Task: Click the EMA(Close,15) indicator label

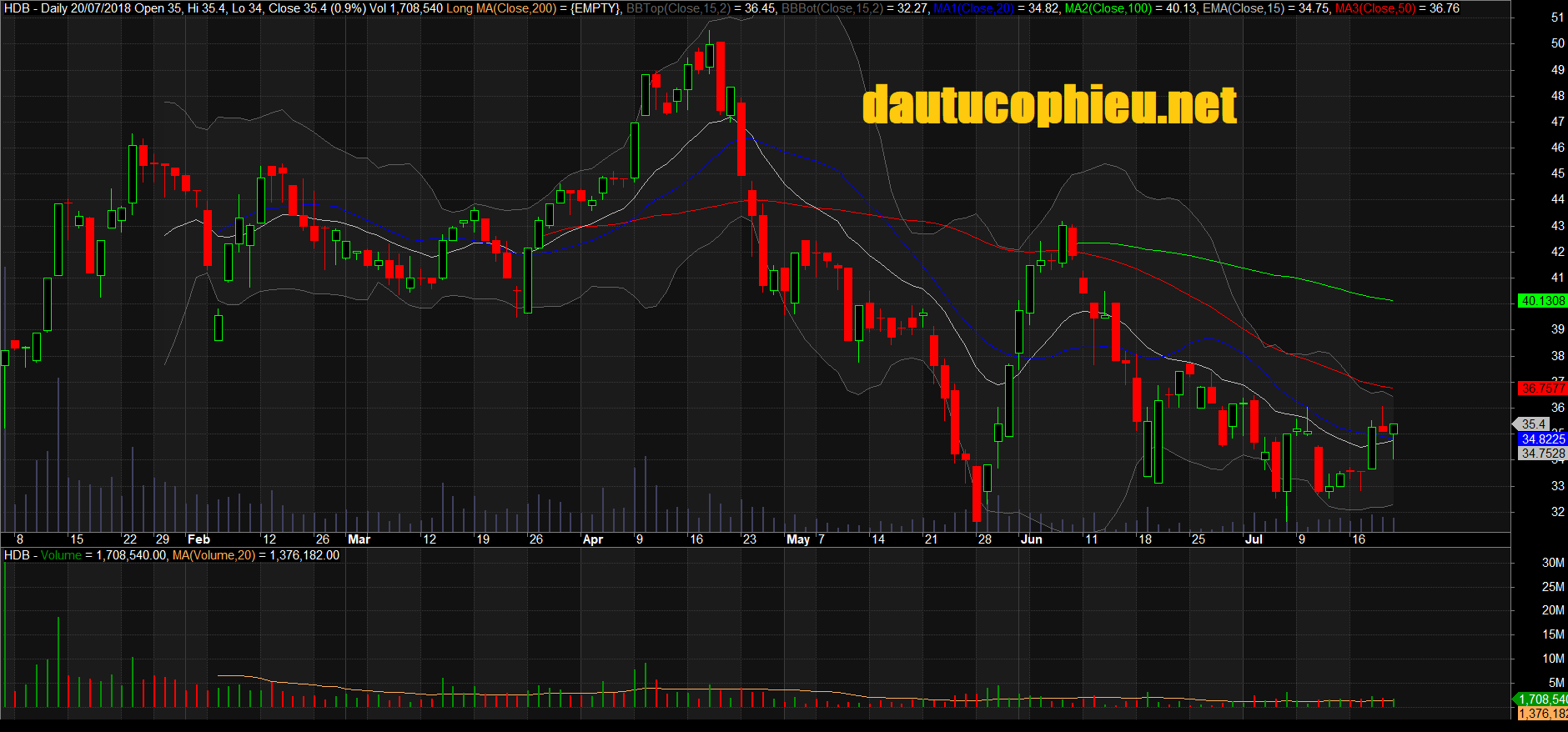Action: tap(1243, 8)
